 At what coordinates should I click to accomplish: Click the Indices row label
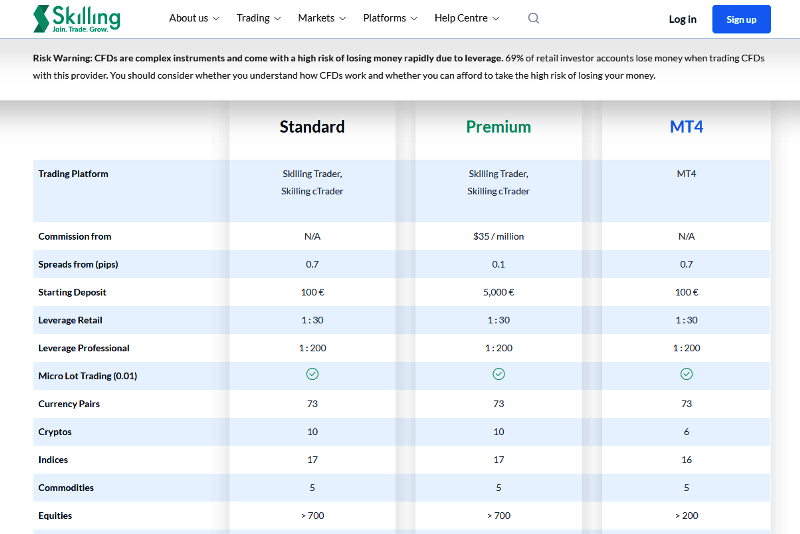click(53, 460)
